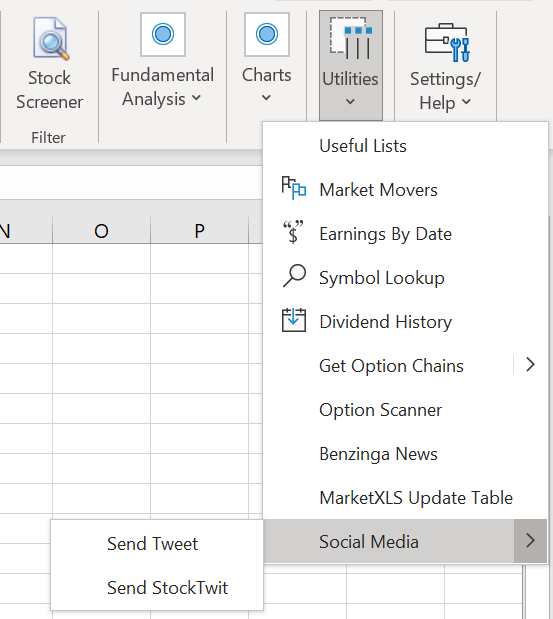Open the Stock Screener tool
The height and width of the screenshot is (619, 553).
pyautogui.click(x=49, y=65)
